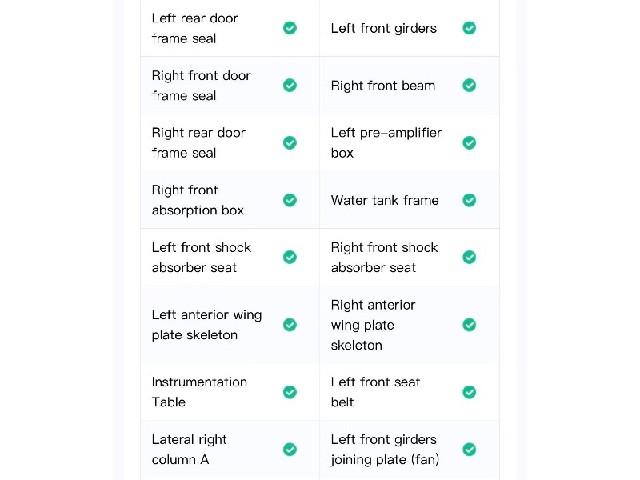Select the Water tank frame label
The height and width of the screenshot is (480, 640).
384,200
